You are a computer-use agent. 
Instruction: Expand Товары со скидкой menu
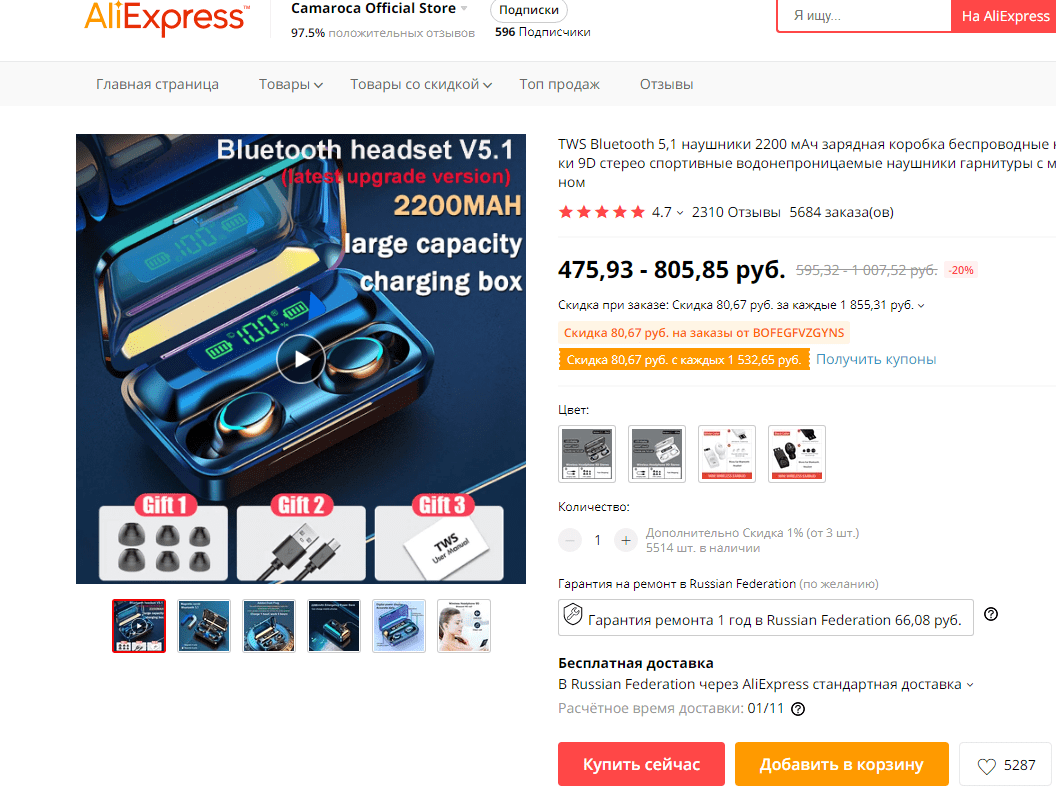click(421, 84)
